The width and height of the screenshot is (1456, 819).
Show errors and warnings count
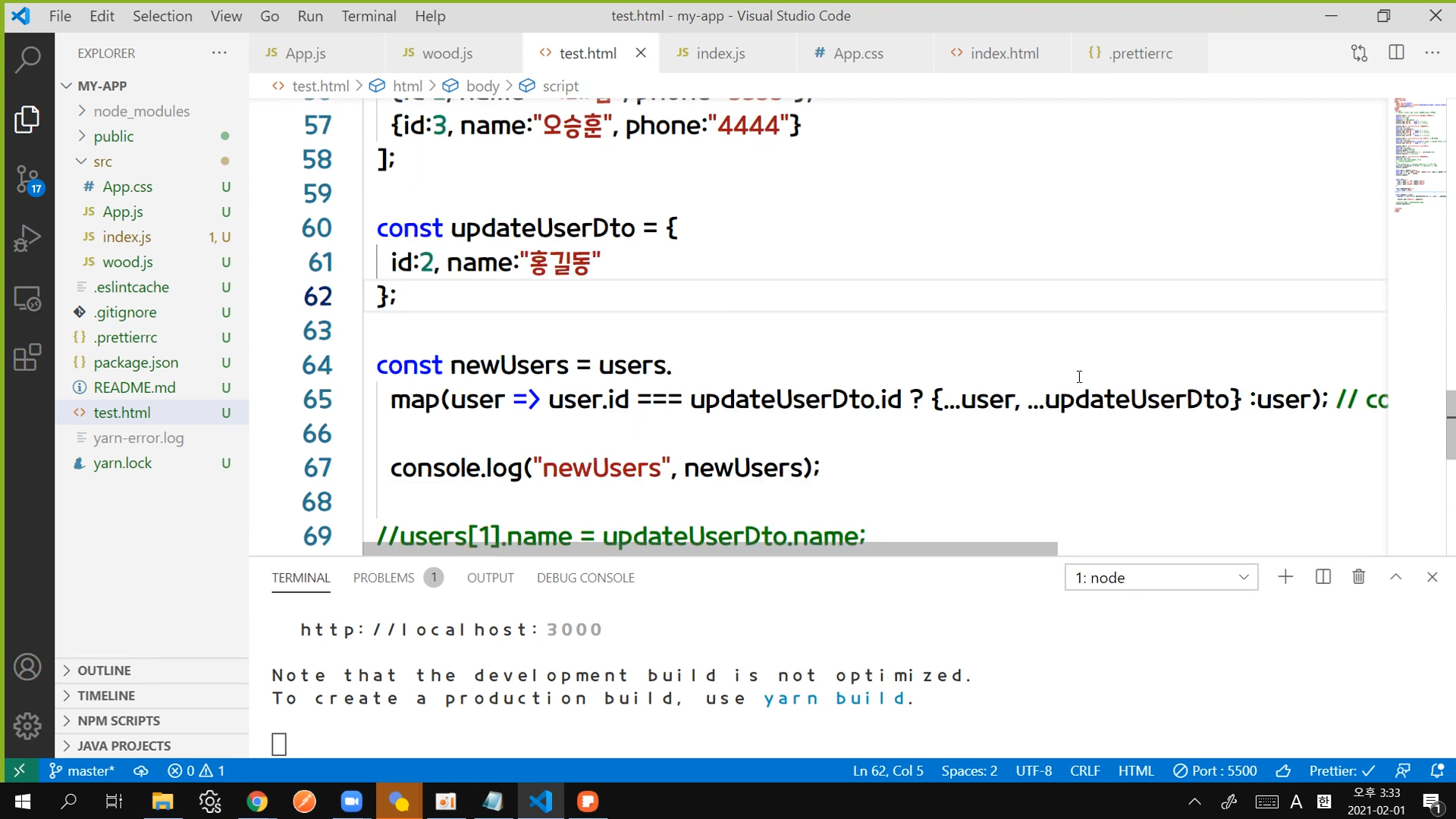pos(196,770)
